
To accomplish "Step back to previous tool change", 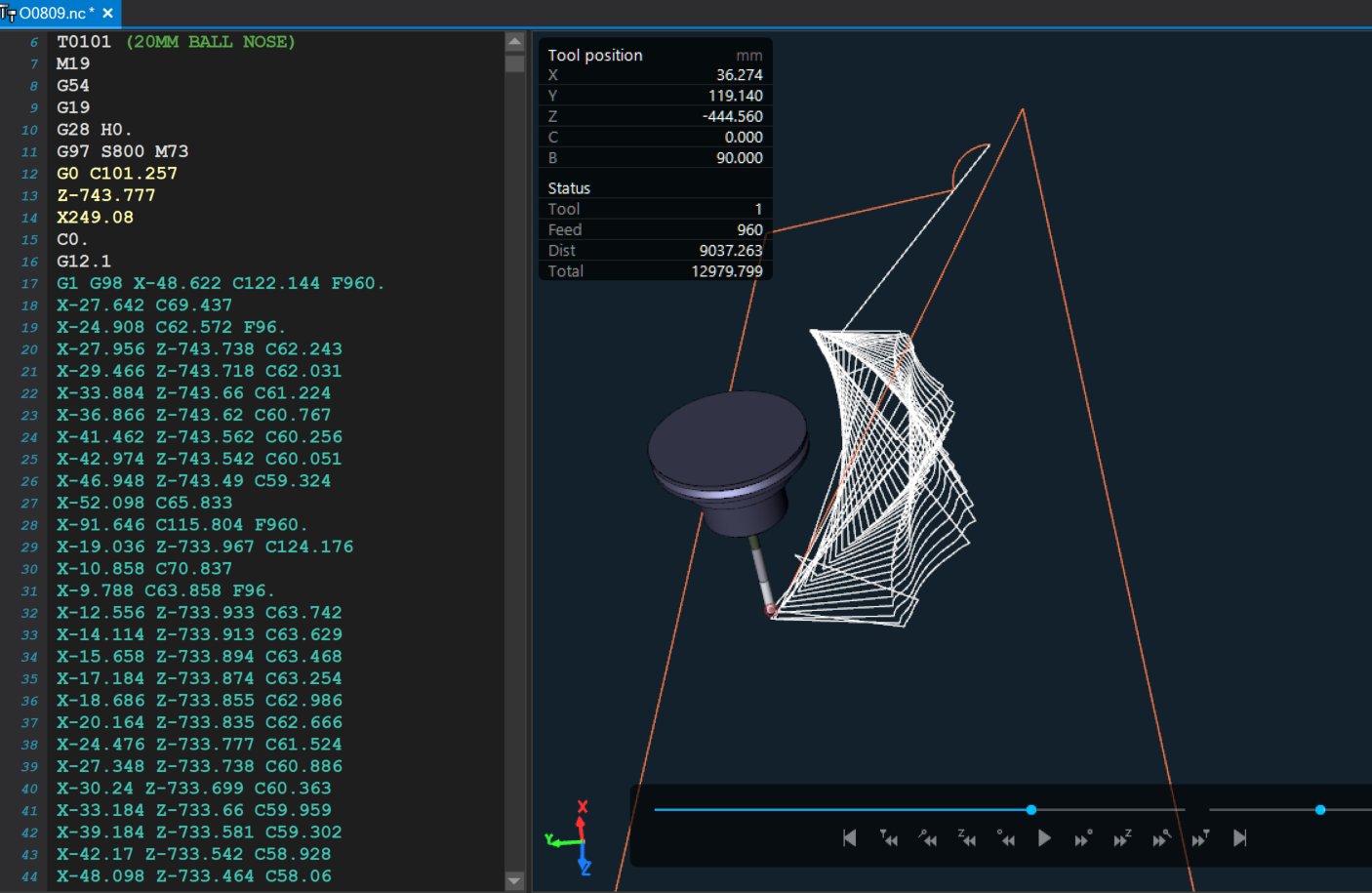I will point(888,838).
